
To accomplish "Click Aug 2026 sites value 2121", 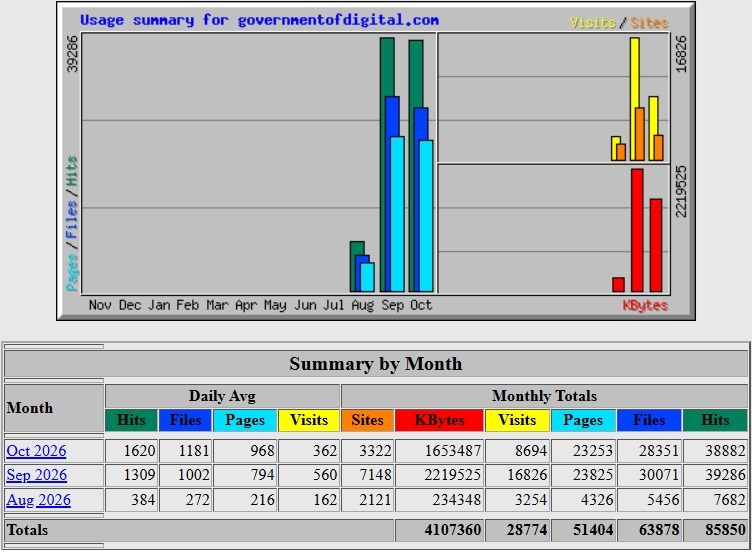I will [376, 500].
